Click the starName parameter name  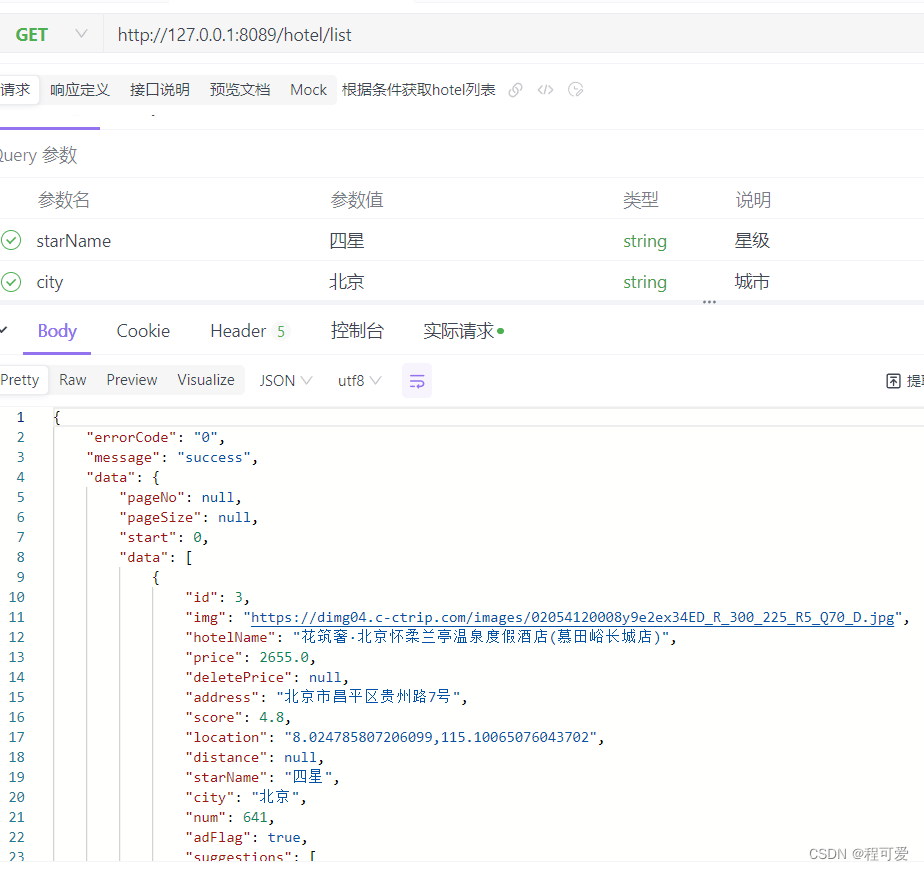pos(74,241)
